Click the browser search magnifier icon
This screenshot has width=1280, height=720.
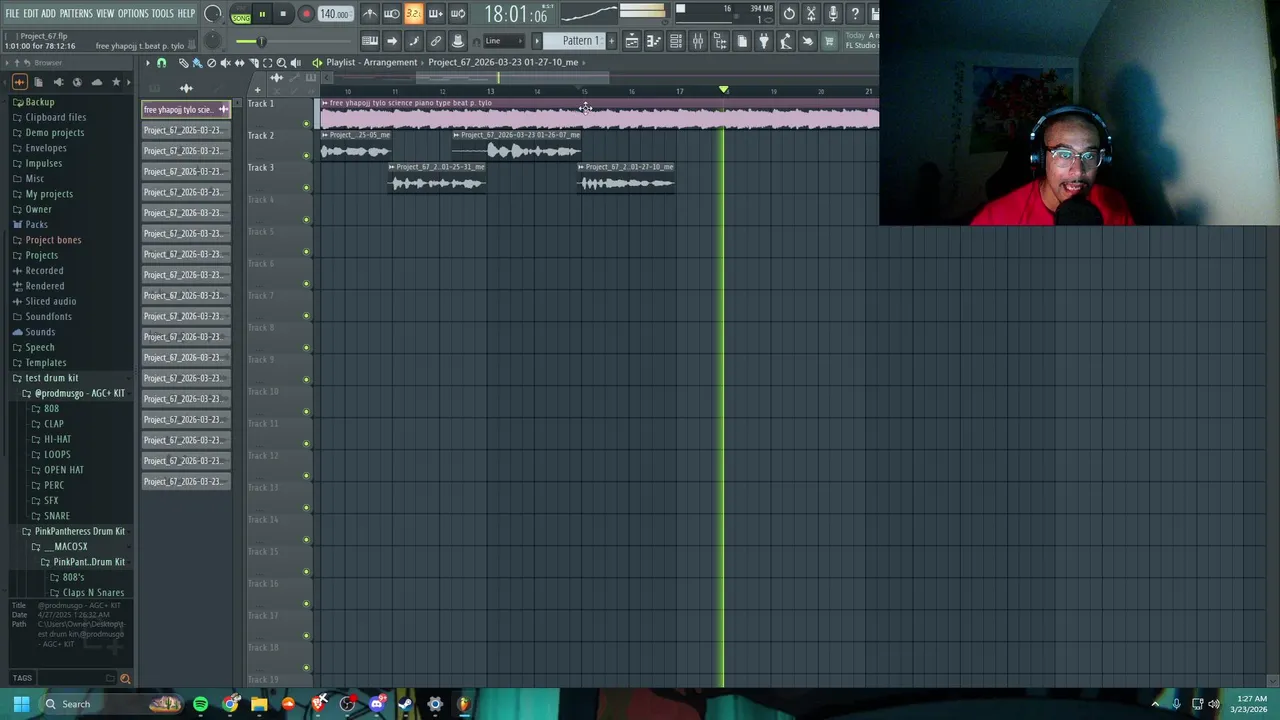point(125,678)
